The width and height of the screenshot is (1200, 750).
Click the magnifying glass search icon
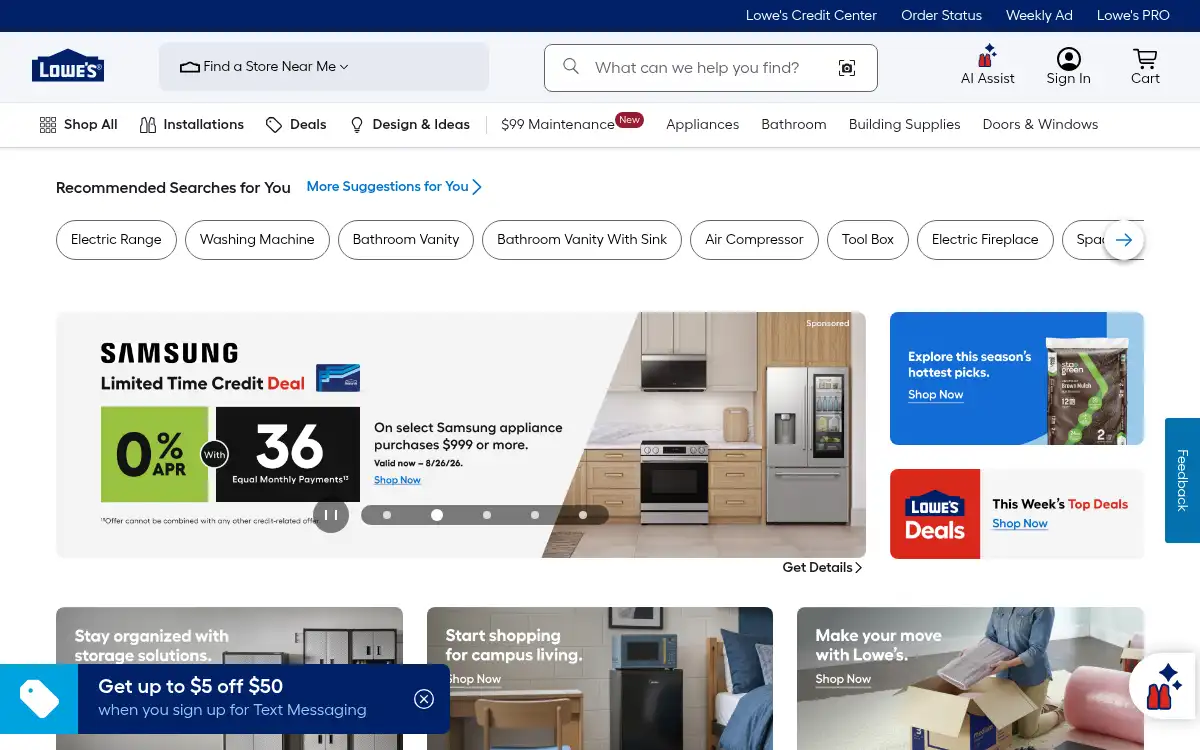pos(571,66)
